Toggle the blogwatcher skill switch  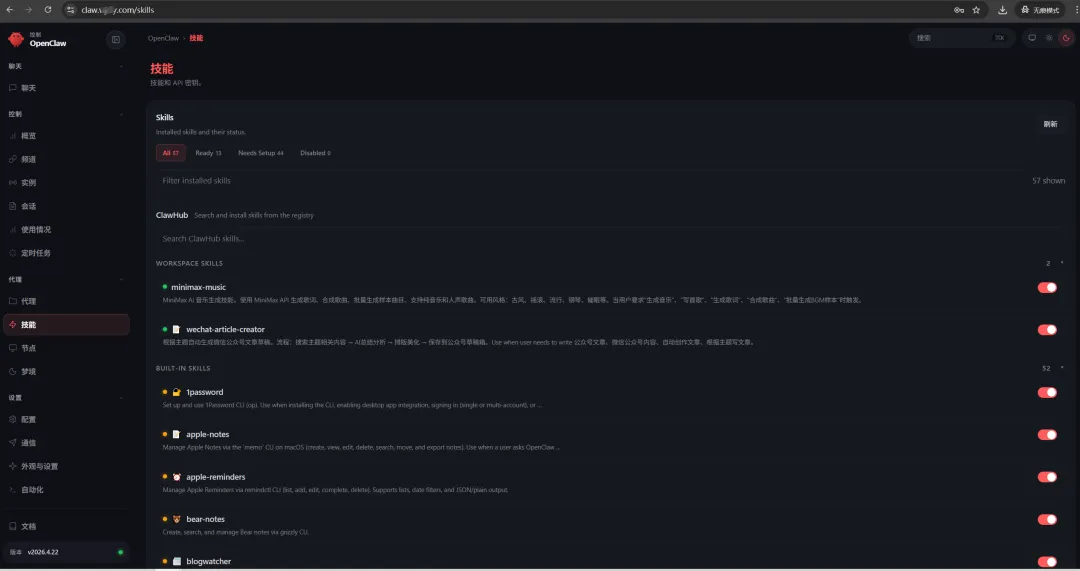pos(1047,561)
